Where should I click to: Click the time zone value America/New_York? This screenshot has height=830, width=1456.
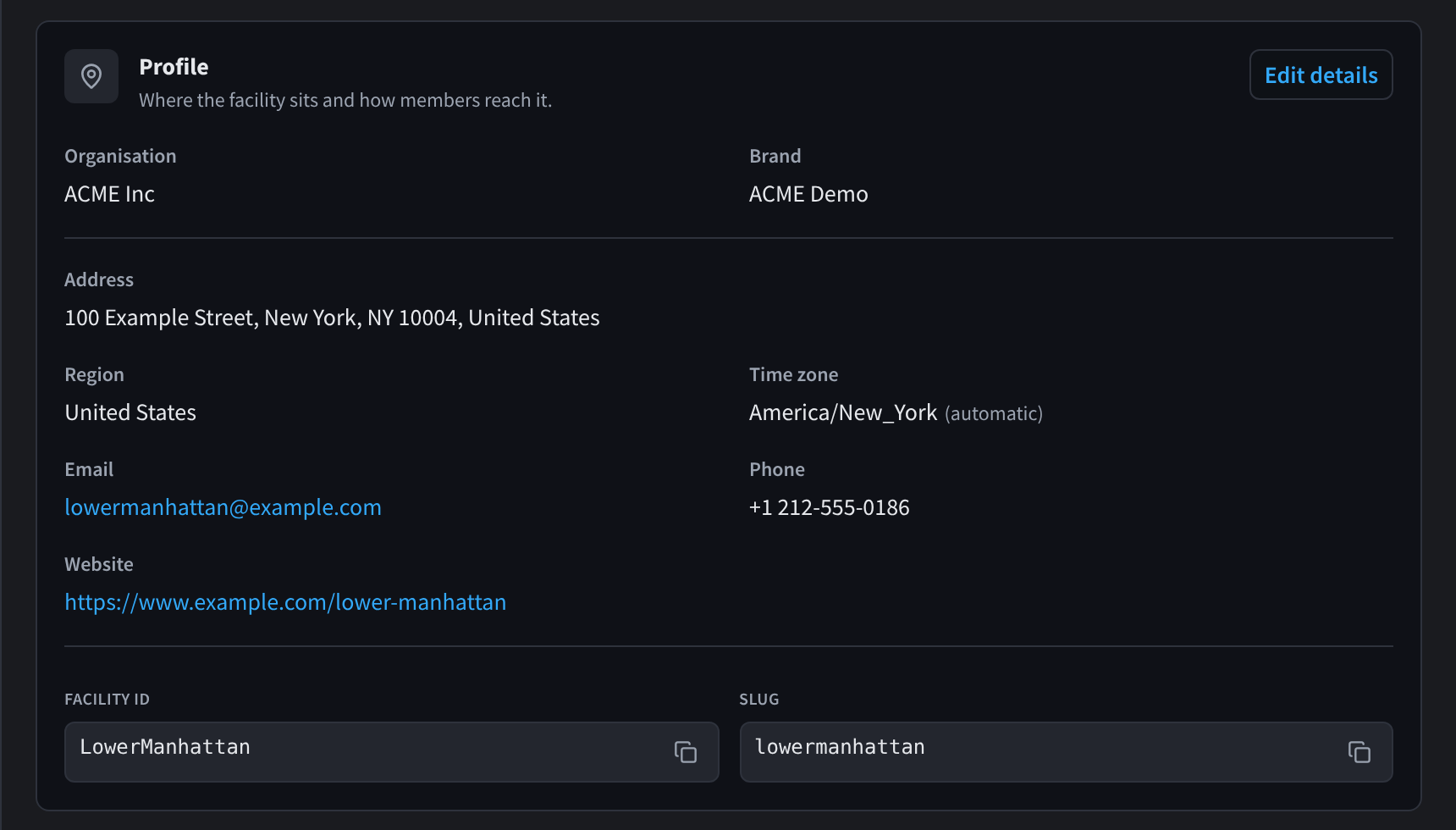843,412
